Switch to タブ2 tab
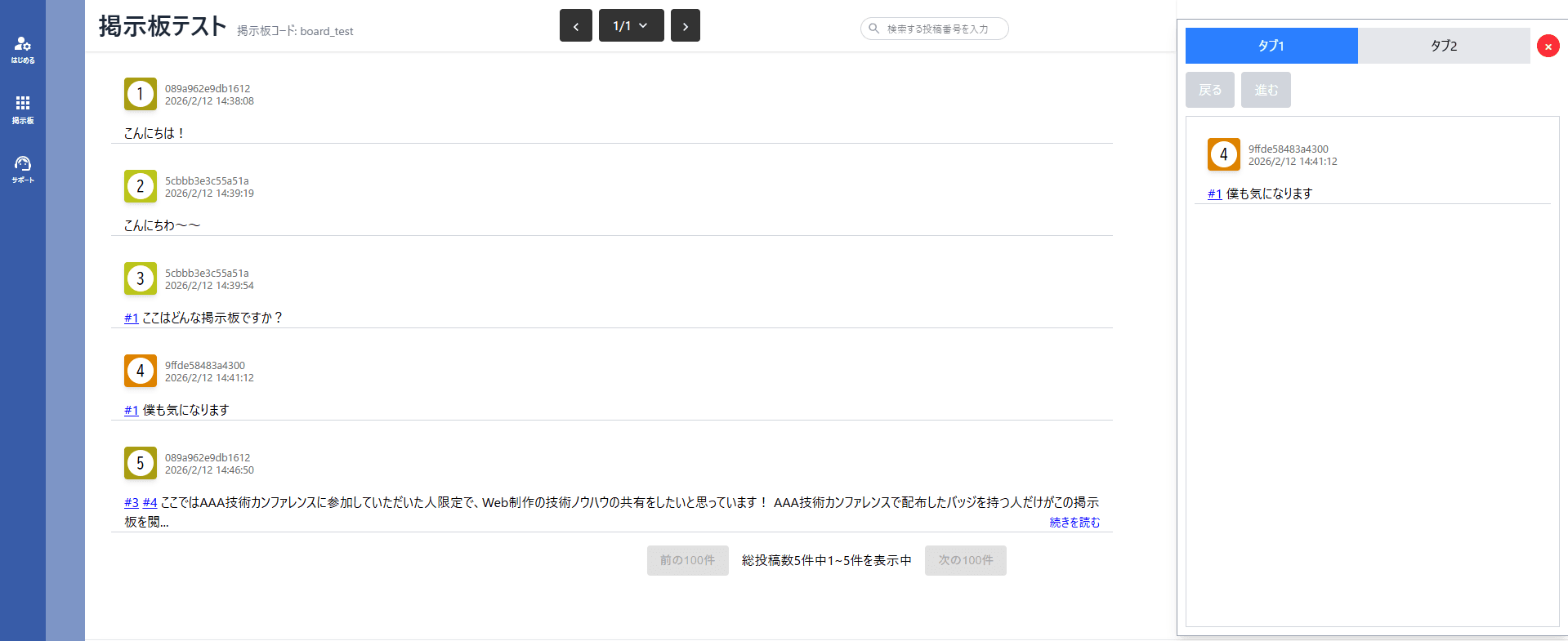The height and width of the screenshot is (641, 1568). point(1443,46)
